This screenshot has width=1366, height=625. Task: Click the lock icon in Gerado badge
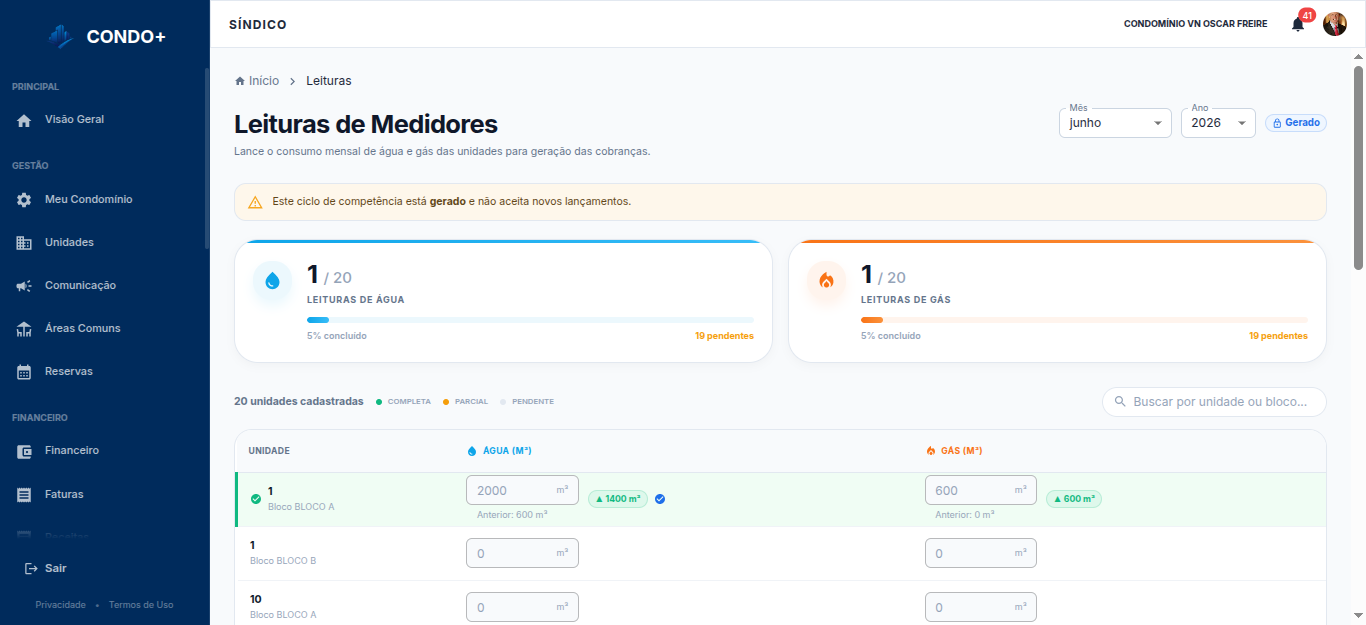click(x=1277, y=123)
